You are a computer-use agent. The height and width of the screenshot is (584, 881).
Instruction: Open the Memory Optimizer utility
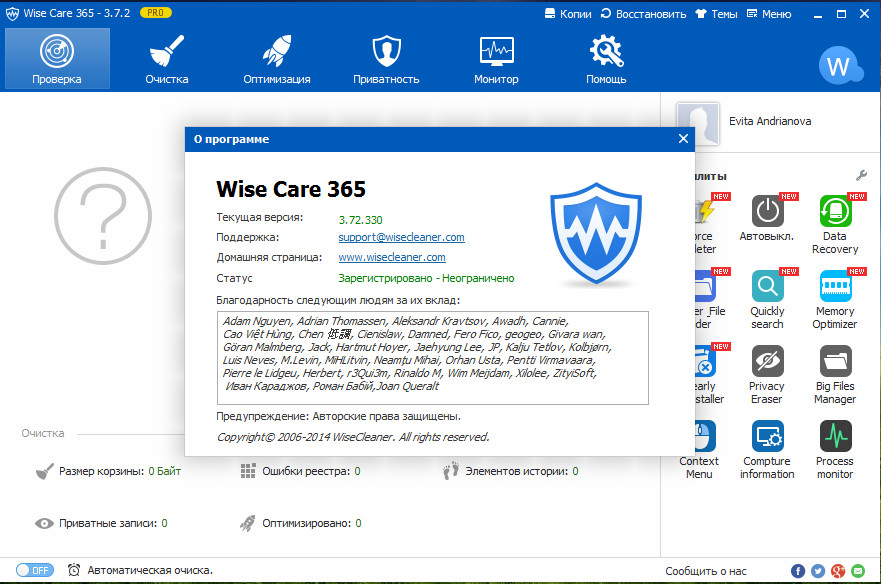[x=835, y=300]
